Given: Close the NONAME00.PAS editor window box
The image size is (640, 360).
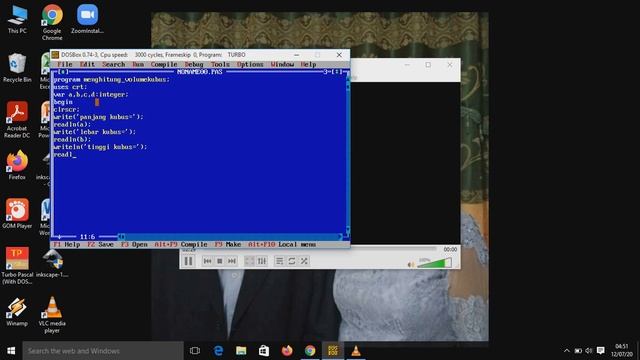Looking at the screenshot, I should click(63, 72).
